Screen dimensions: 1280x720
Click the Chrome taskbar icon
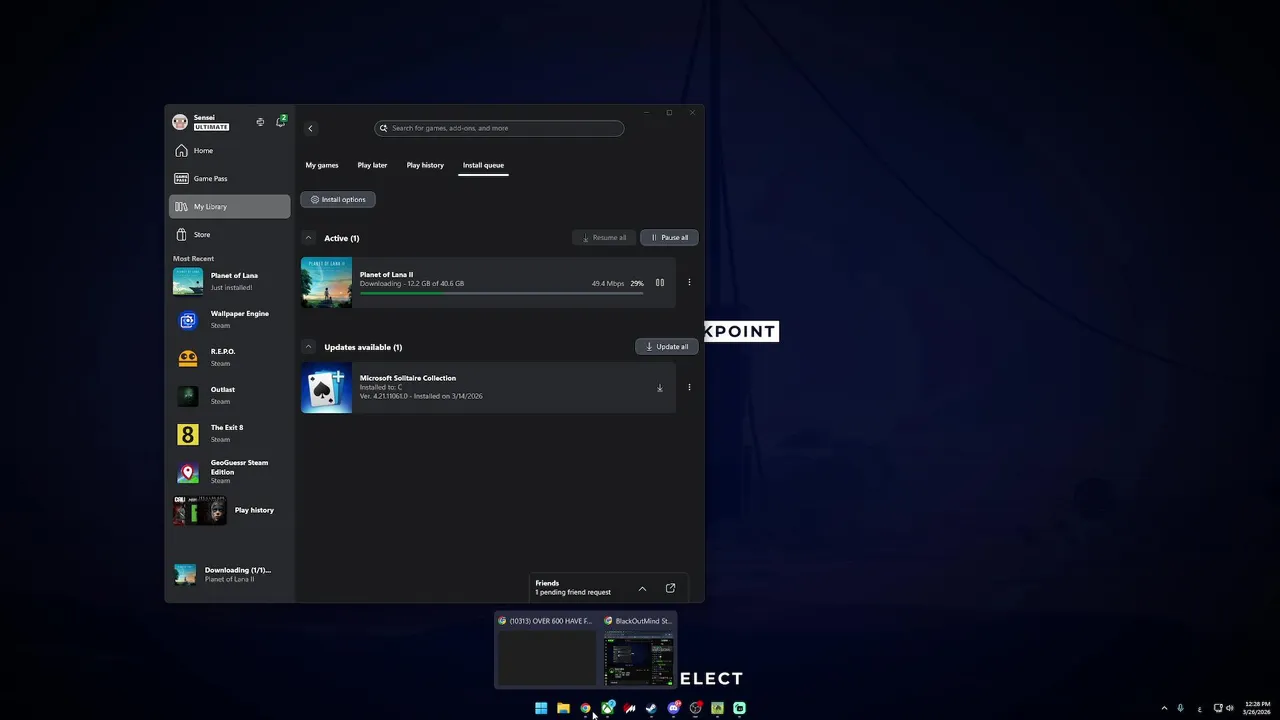coord(585,708)
